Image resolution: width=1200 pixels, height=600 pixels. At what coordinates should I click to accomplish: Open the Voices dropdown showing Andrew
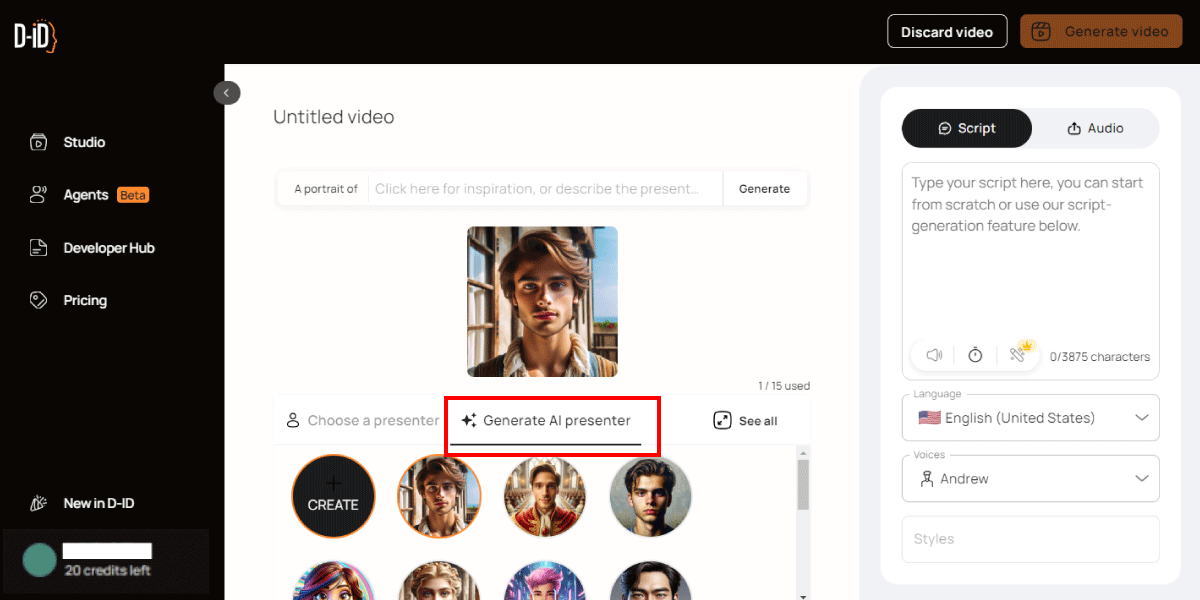(x=1030, y=479)
